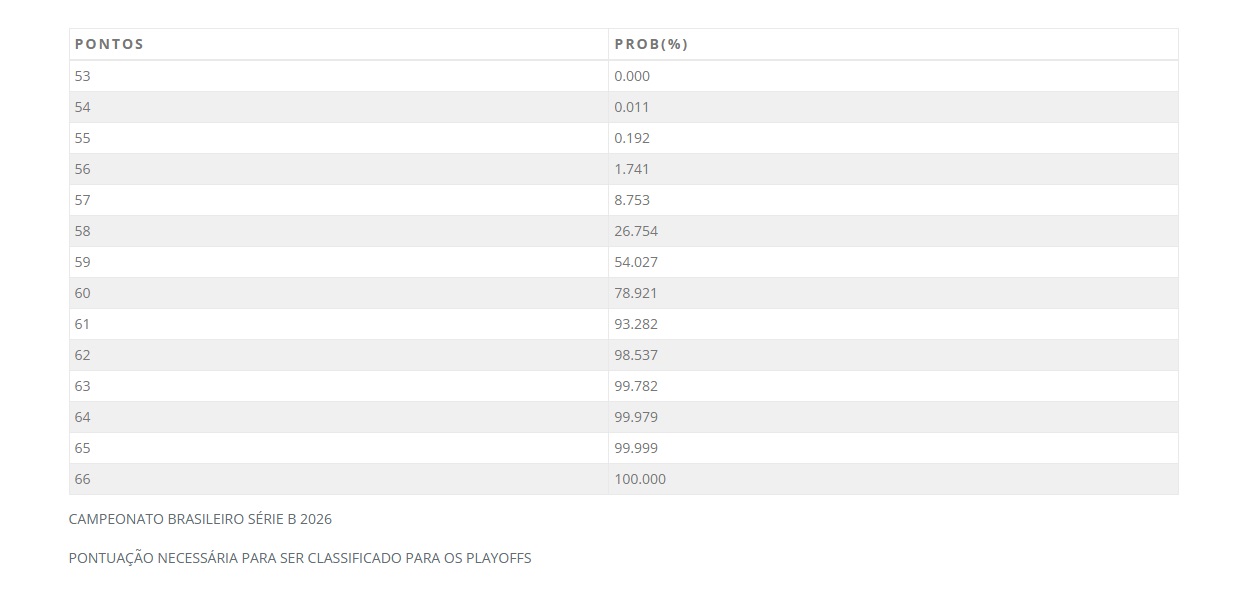Click the 54.027 probability cell
Image resolution: width=1249 pixels, height=591 pixels.
(893, 262)
